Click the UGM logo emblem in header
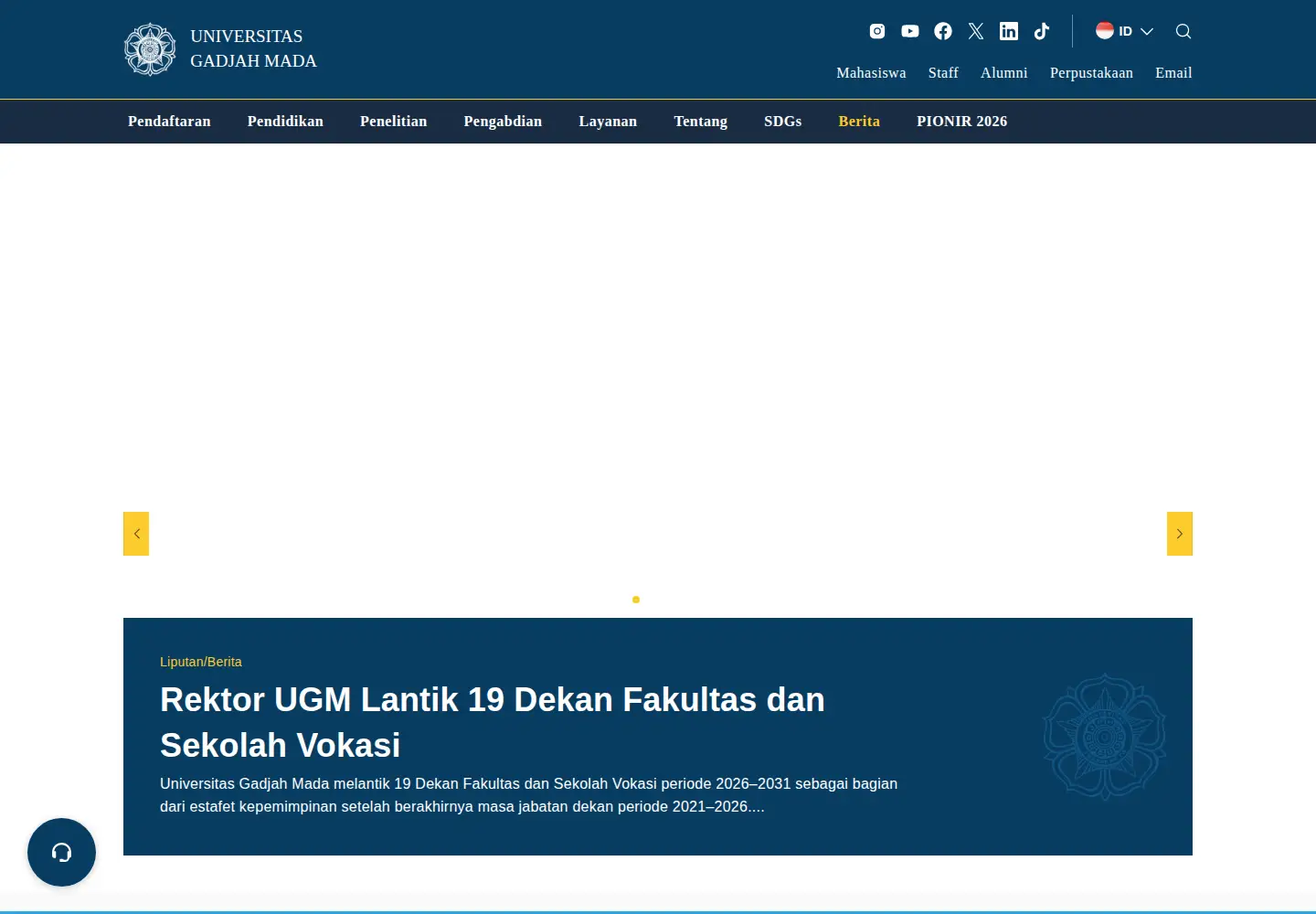The image size is (1316, 914). (150, 49)
